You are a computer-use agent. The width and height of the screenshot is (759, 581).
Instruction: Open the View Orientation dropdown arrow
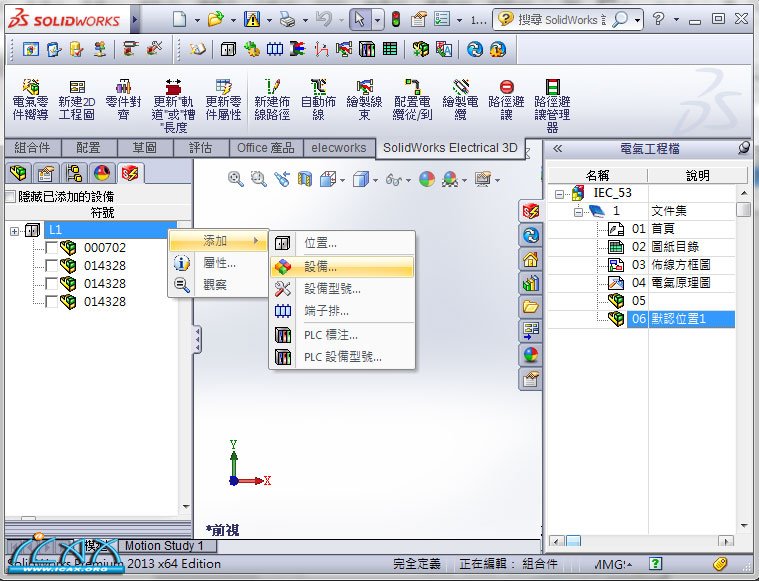342,180
